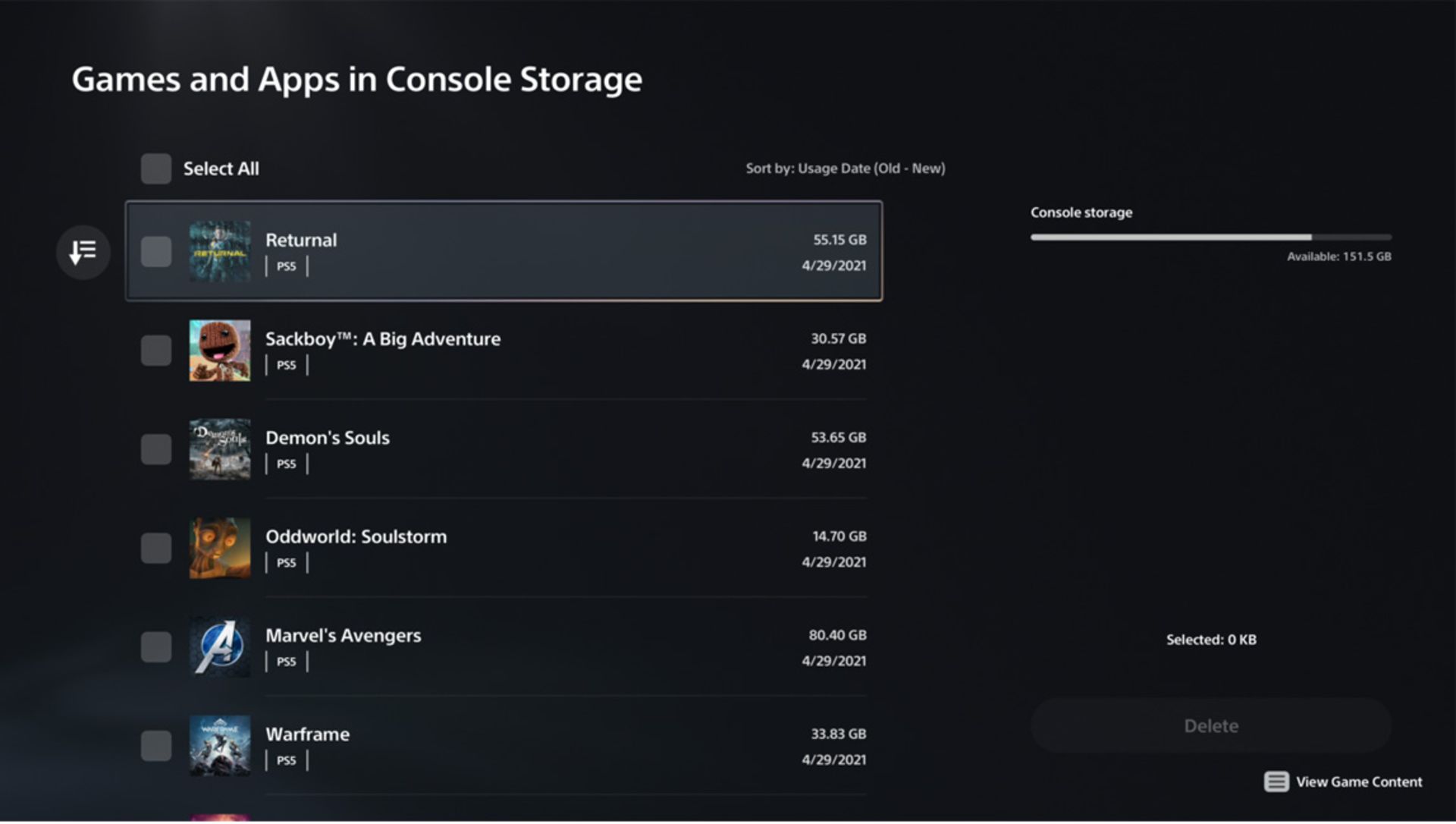This screenshot has width=1456, height=824.
Task: Open the Sort by Usage Date dropdown
Action: click(x=845, y=168)
